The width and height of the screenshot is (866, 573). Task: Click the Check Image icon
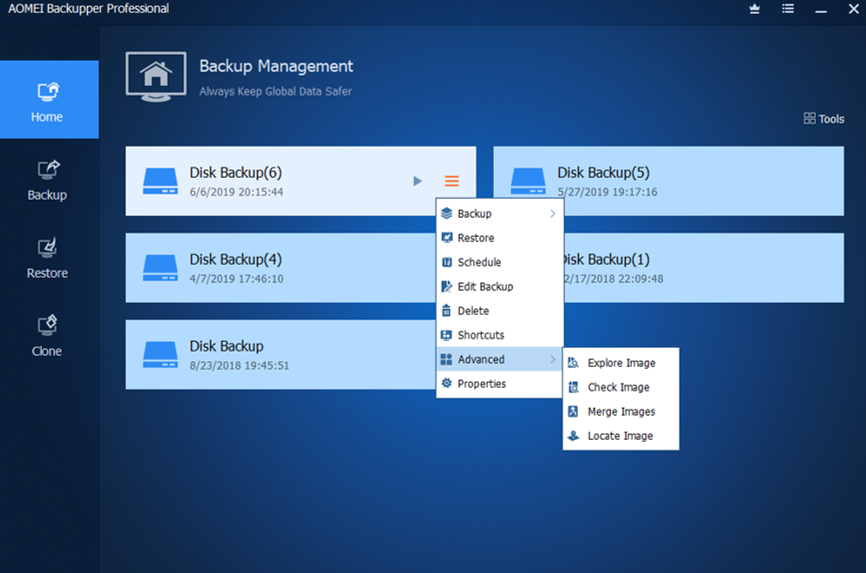click(x=573, y=387)
